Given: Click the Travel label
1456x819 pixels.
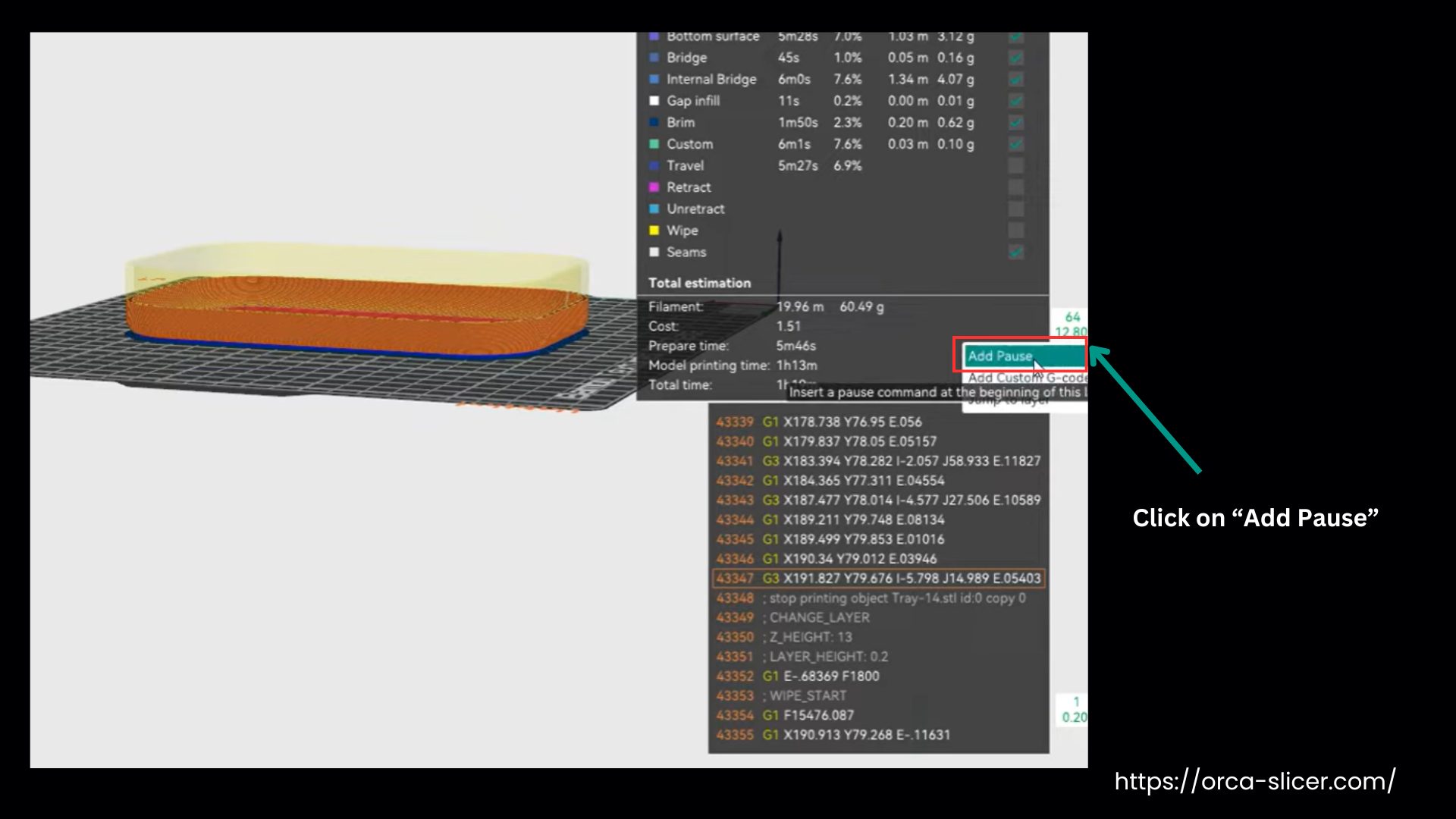Looking at the screenshot, I should (685, 165).
